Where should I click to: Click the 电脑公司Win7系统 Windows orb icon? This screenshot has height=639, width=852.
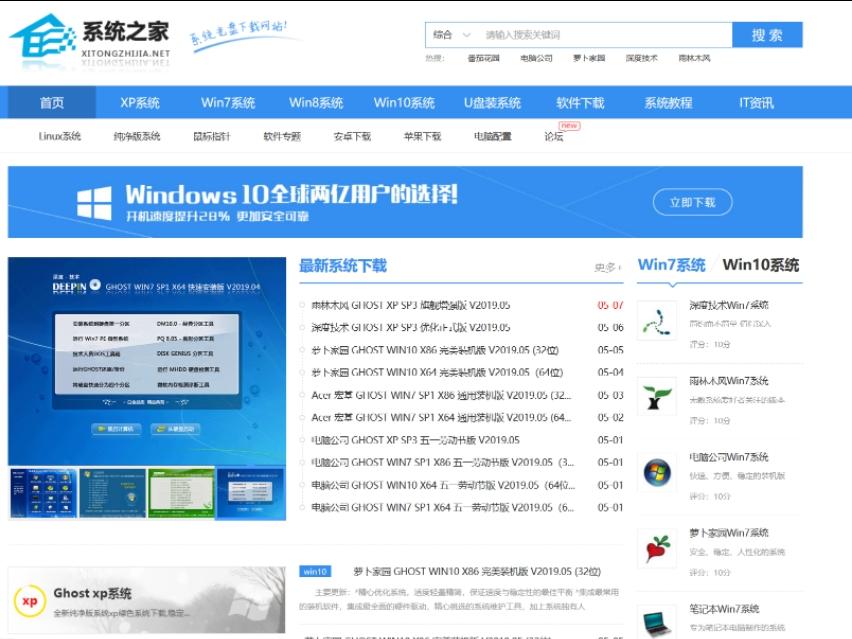[656, 473]
